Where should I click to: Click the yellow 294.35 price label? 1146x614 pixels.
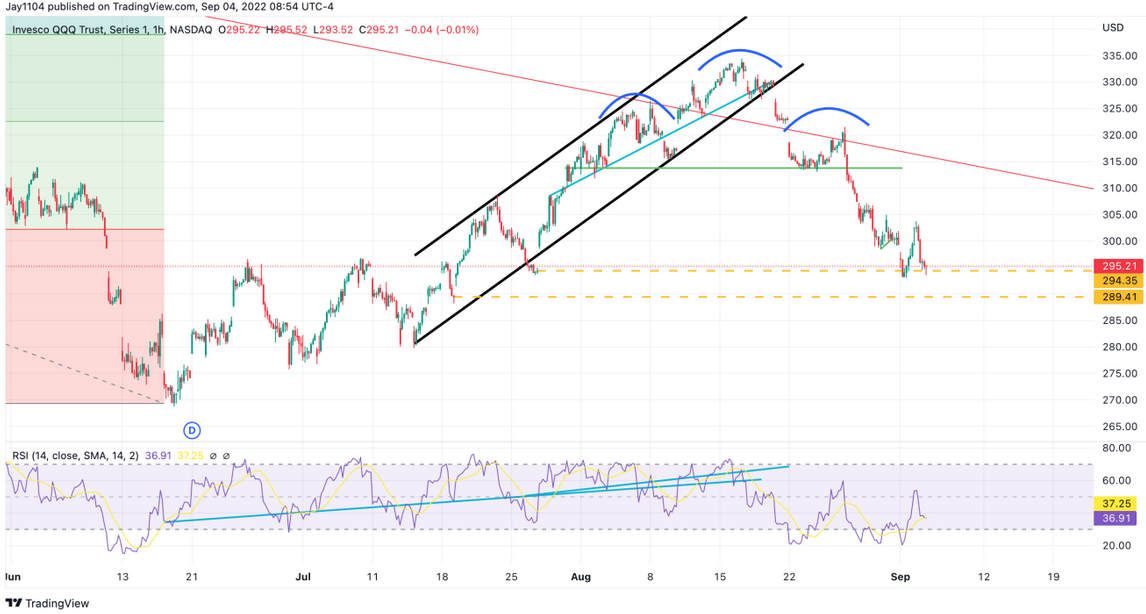tap(1119, 281)
